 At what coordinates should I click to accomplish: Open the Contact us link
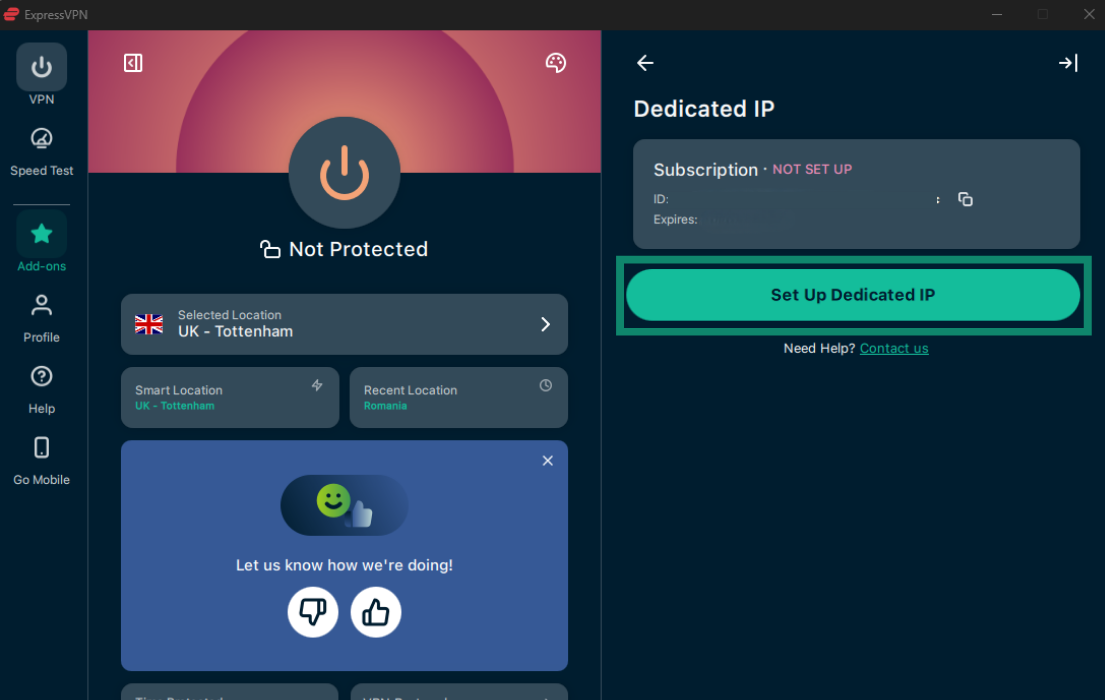pos(893,348)
